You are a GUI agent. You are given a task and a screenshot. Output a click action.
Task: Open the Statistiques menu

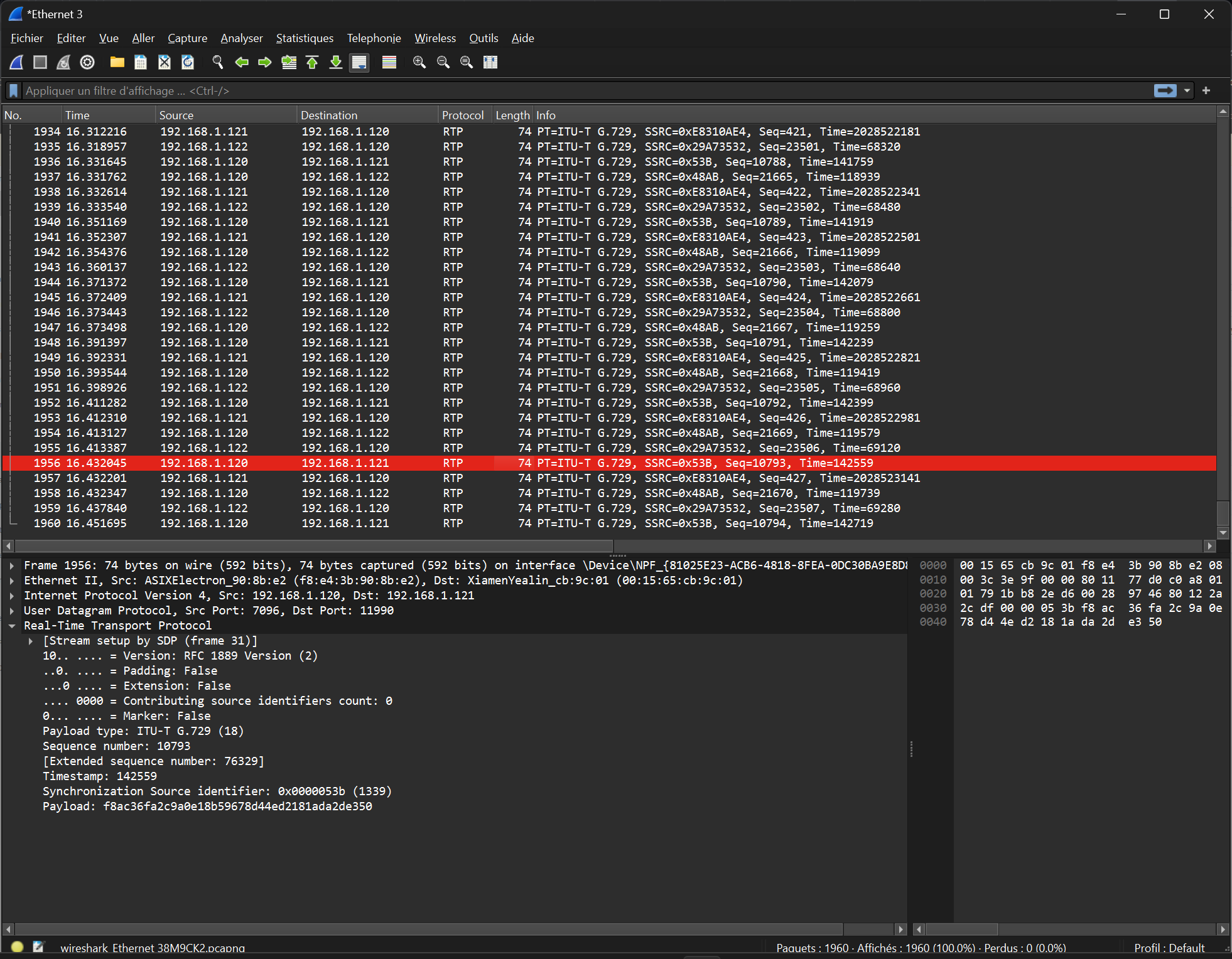305,38
